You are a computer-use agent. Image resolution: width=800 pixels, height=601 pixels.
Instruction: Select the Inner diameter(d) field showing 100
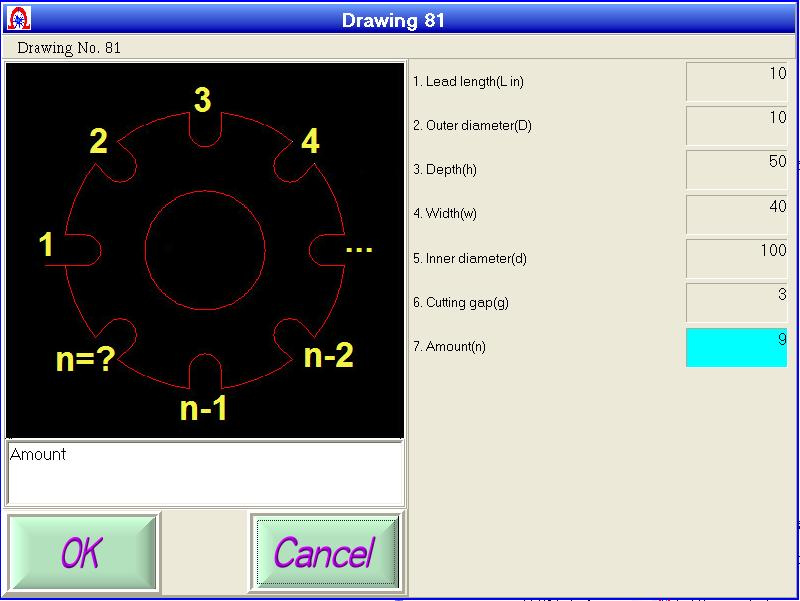pyautogui.click(x=736, y=258)
